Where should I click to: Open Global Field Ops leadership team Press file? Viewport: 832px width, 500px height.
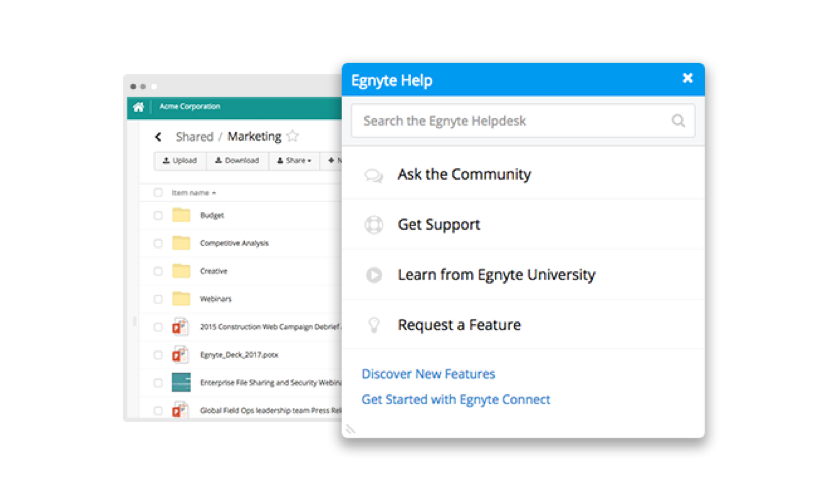[271, 410]
